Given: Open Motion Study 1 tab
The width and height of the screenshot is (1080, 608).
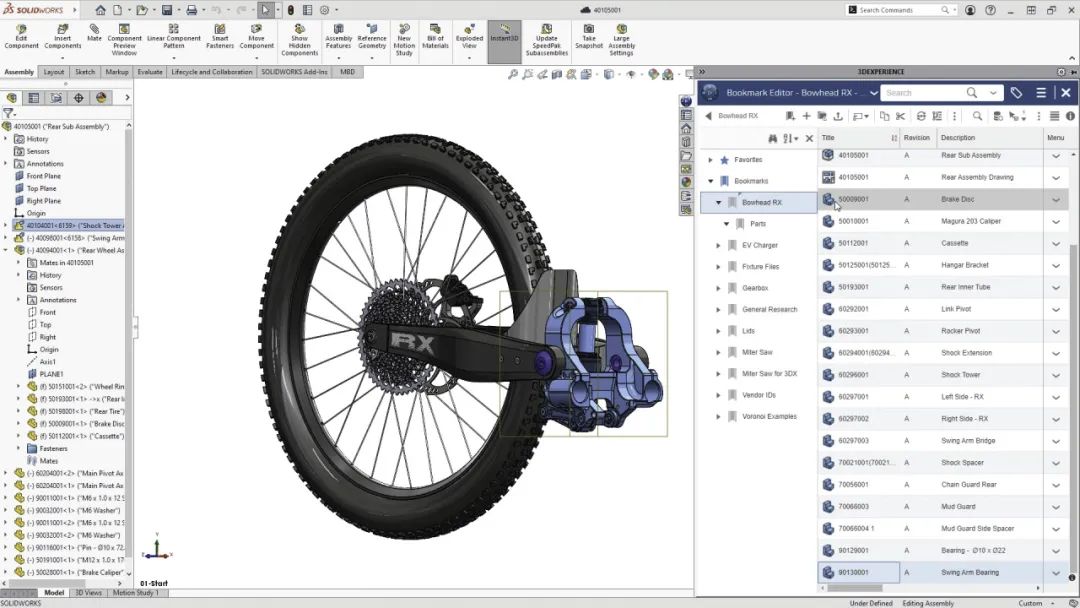Looking at the screenshot, I should (136, 593).
